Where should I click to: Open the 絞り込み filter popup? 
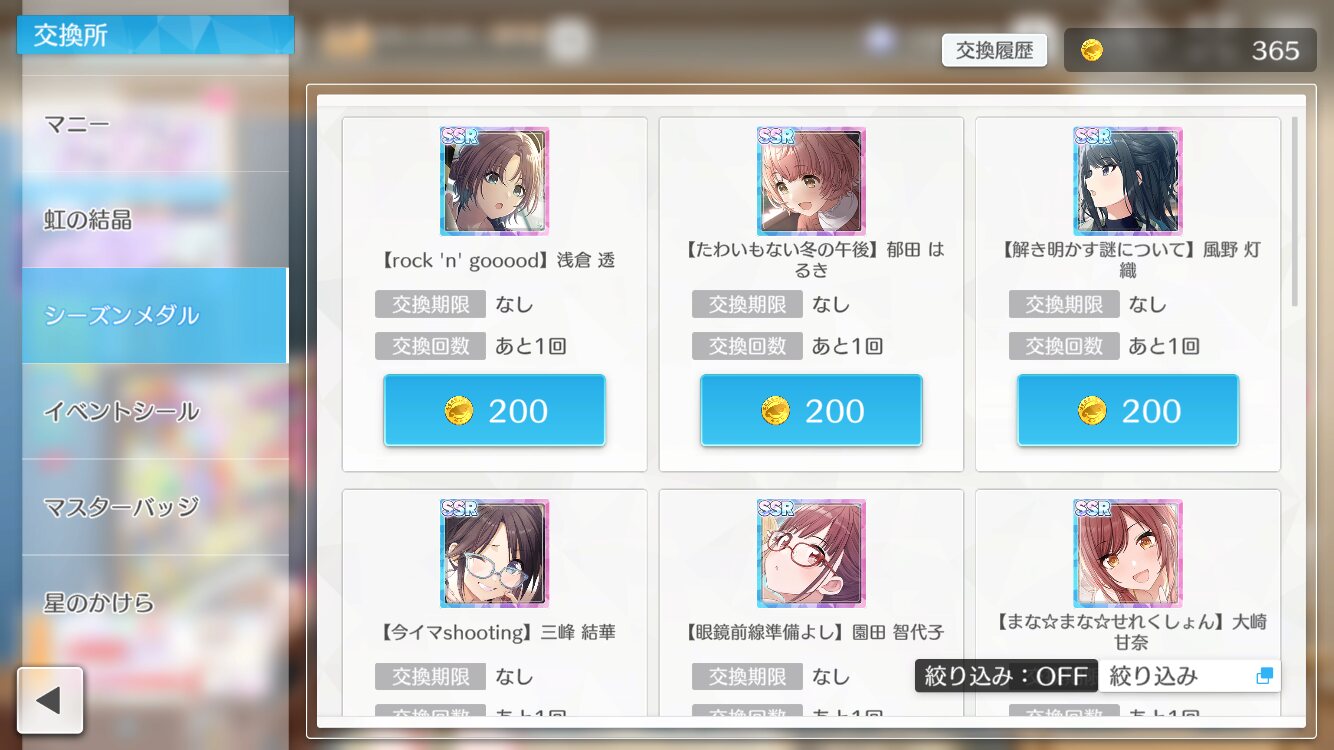1189,676
